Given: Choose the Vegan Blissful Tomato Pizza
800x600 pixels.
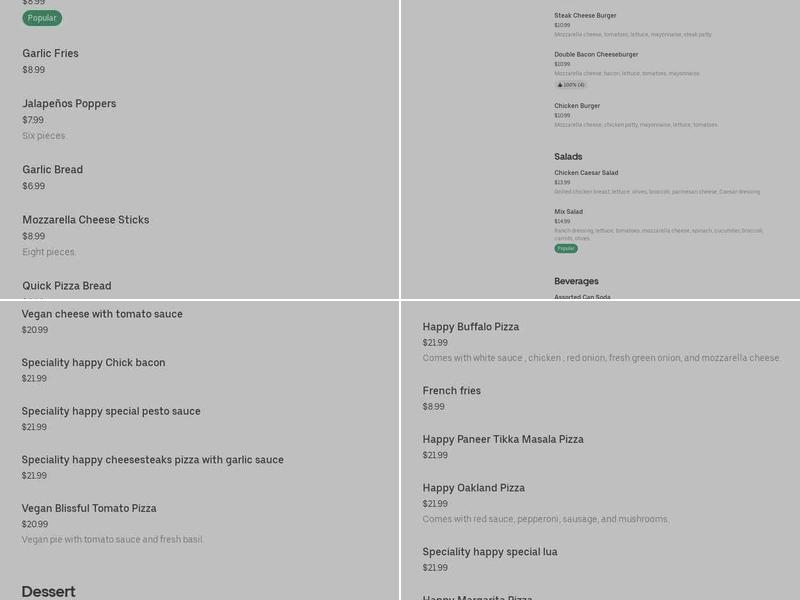Looking at the screenshot, I should [89, 509].
